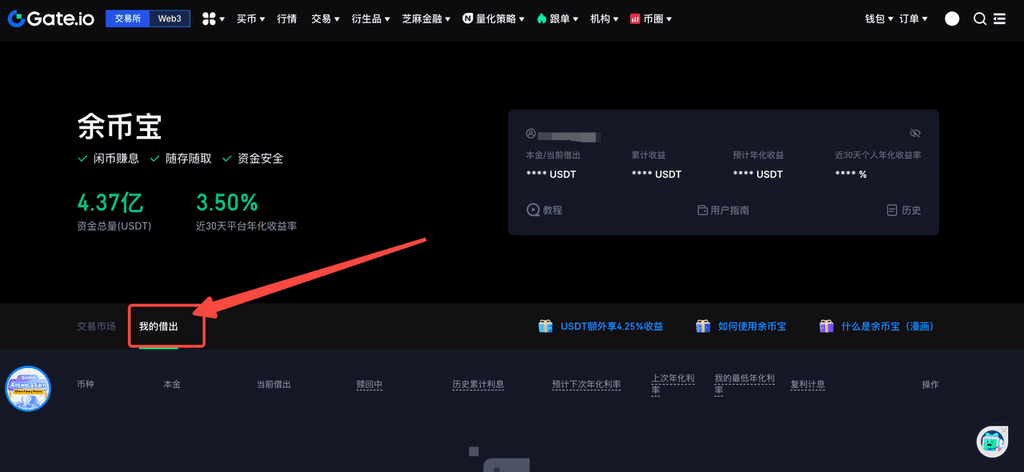Open the apps grid menu icon
The height and width of the screenshot is (472, 1024).
coord(209,19)
